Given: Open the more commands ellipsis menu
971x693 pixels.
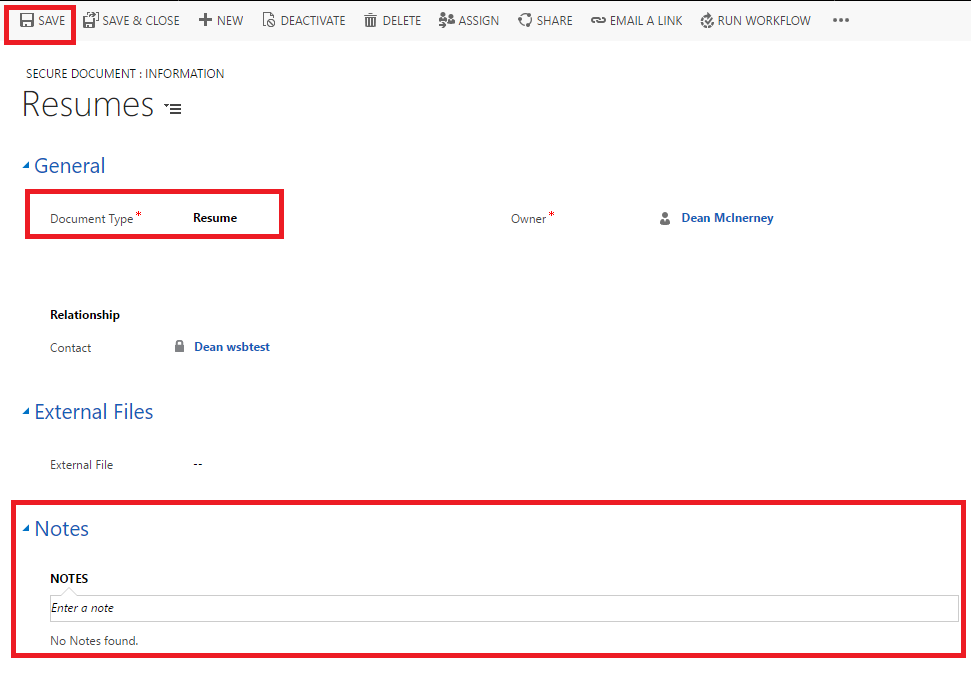Looking at the screenshot, I should [x=841, y=20].
